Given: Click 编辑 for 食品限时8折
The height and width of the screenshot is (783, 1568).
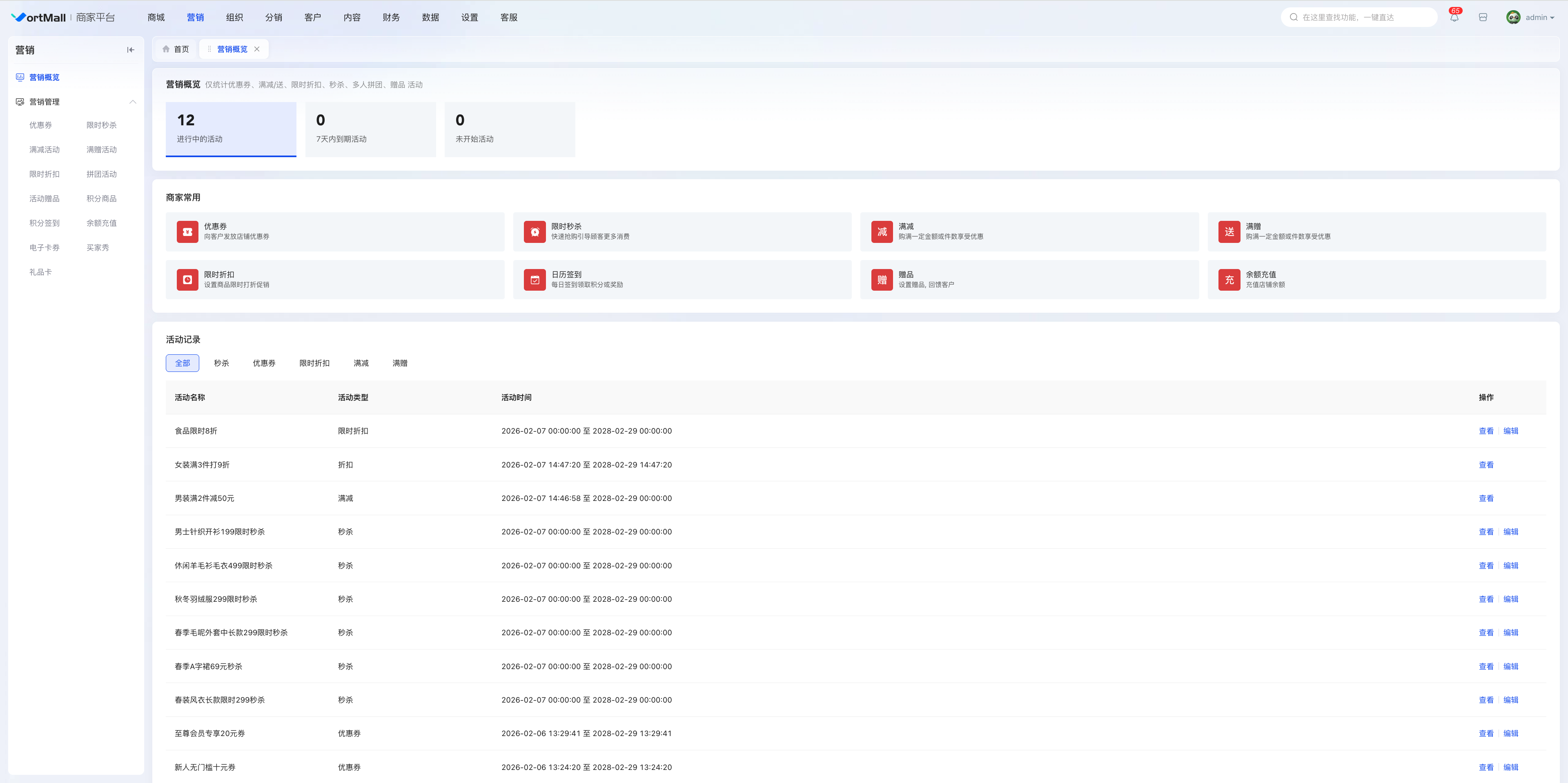Looking at the screenshot, I should 1511,431.
